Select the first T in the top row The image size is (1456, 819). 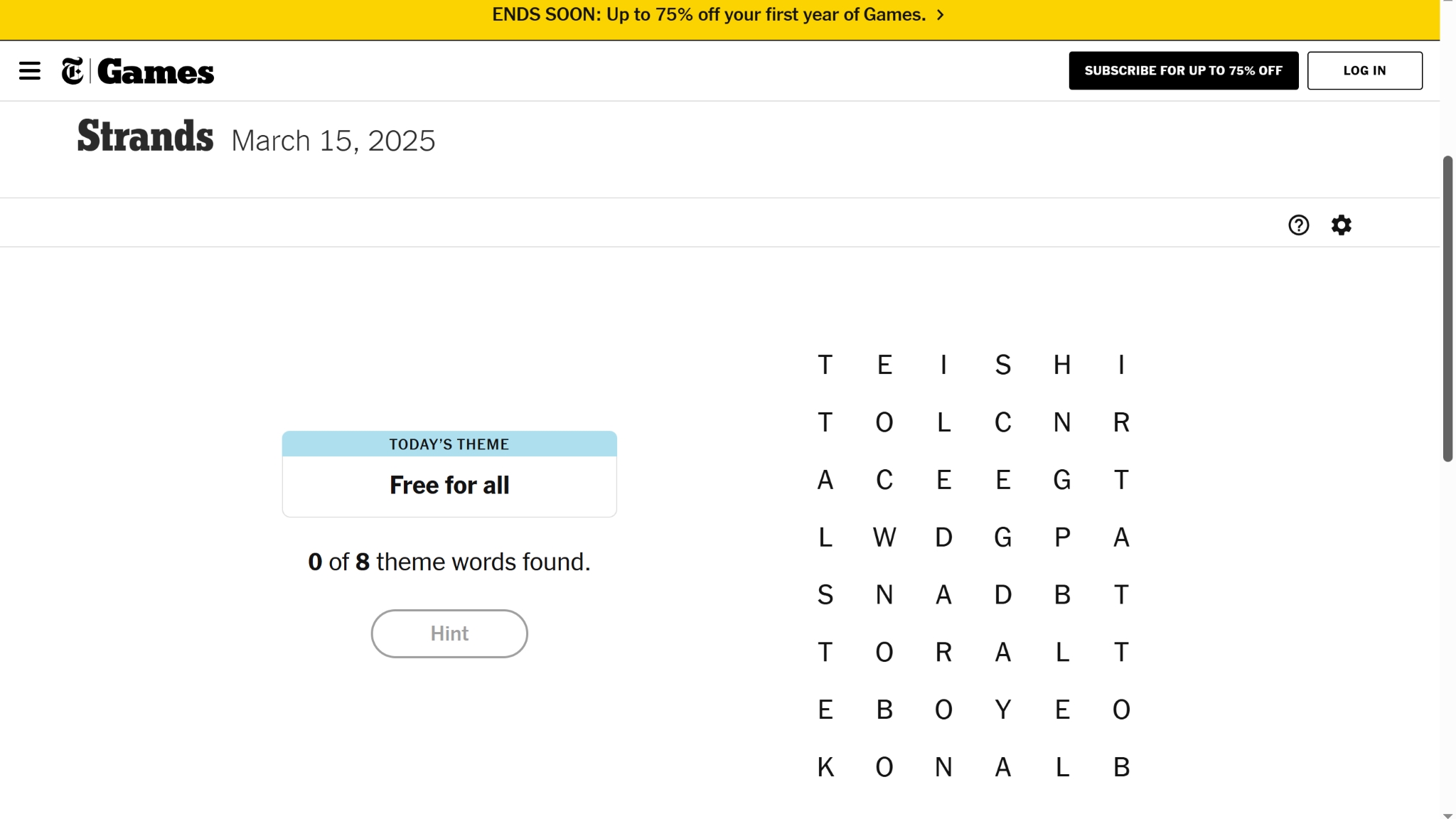[x=825, y=365]
